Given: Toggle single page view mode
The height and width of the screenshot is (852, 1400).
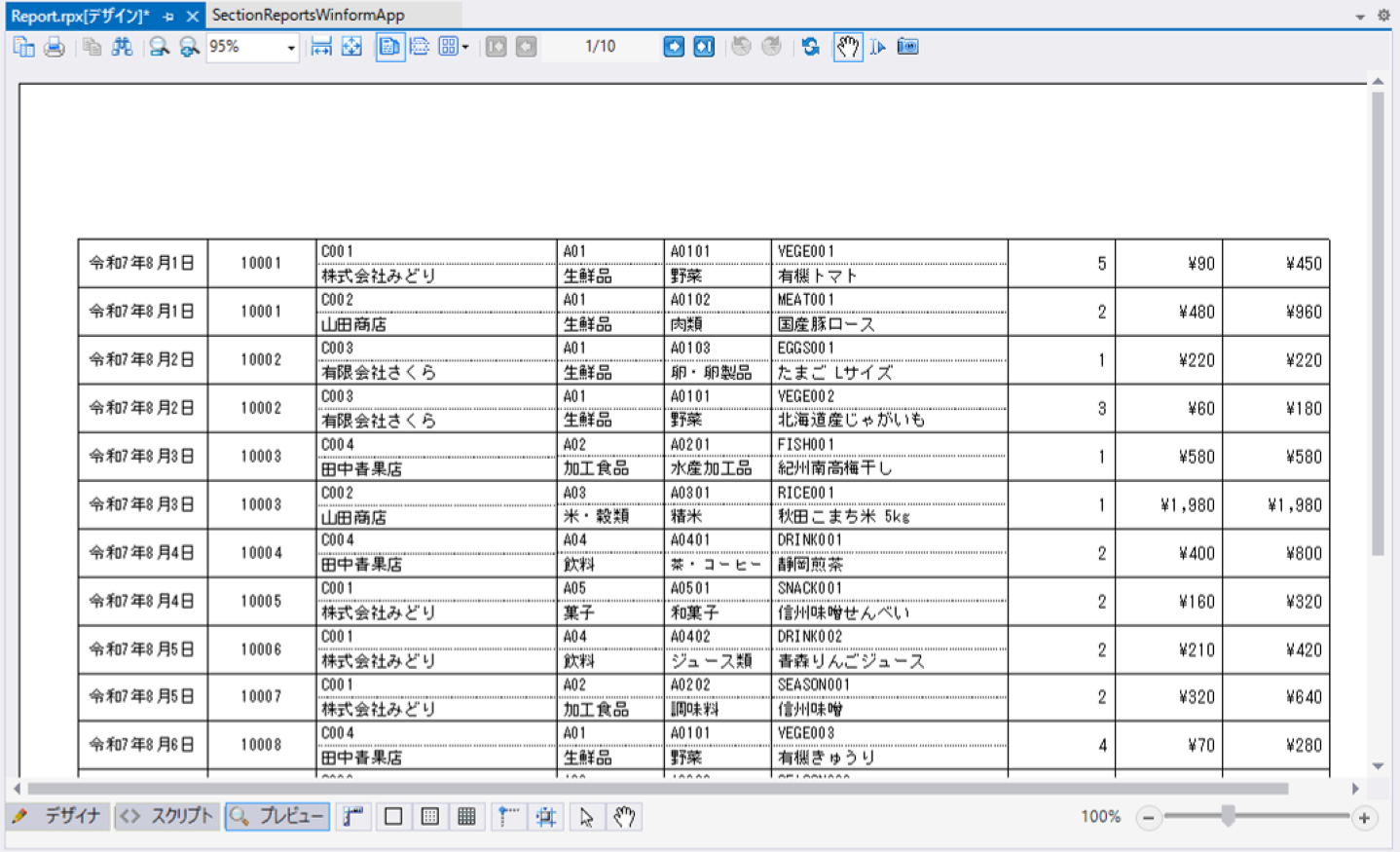Looking at the screenshot, I should coord(389,47).
